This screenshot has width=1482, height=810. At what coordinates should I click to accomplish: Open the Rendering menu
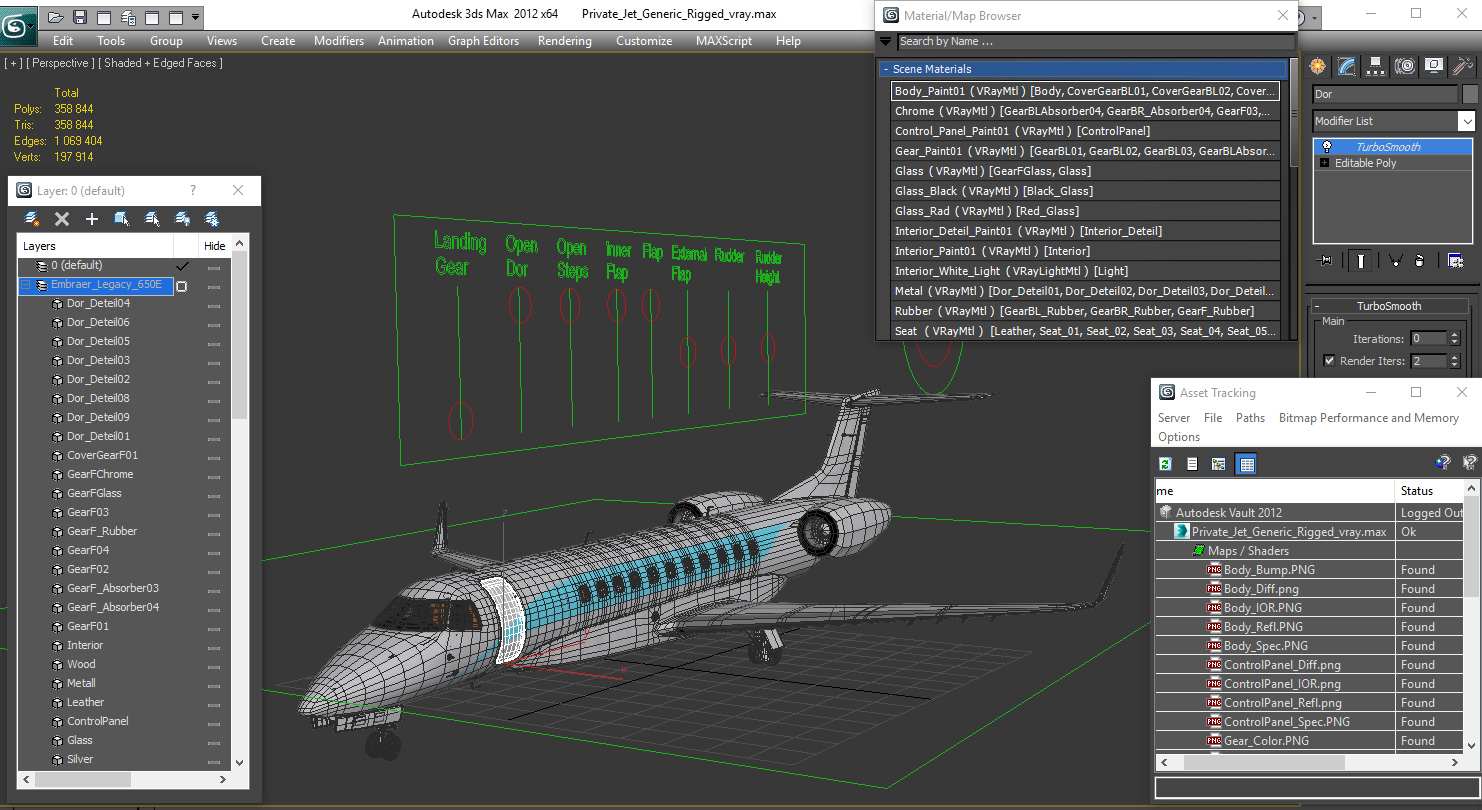pos(565,41)
